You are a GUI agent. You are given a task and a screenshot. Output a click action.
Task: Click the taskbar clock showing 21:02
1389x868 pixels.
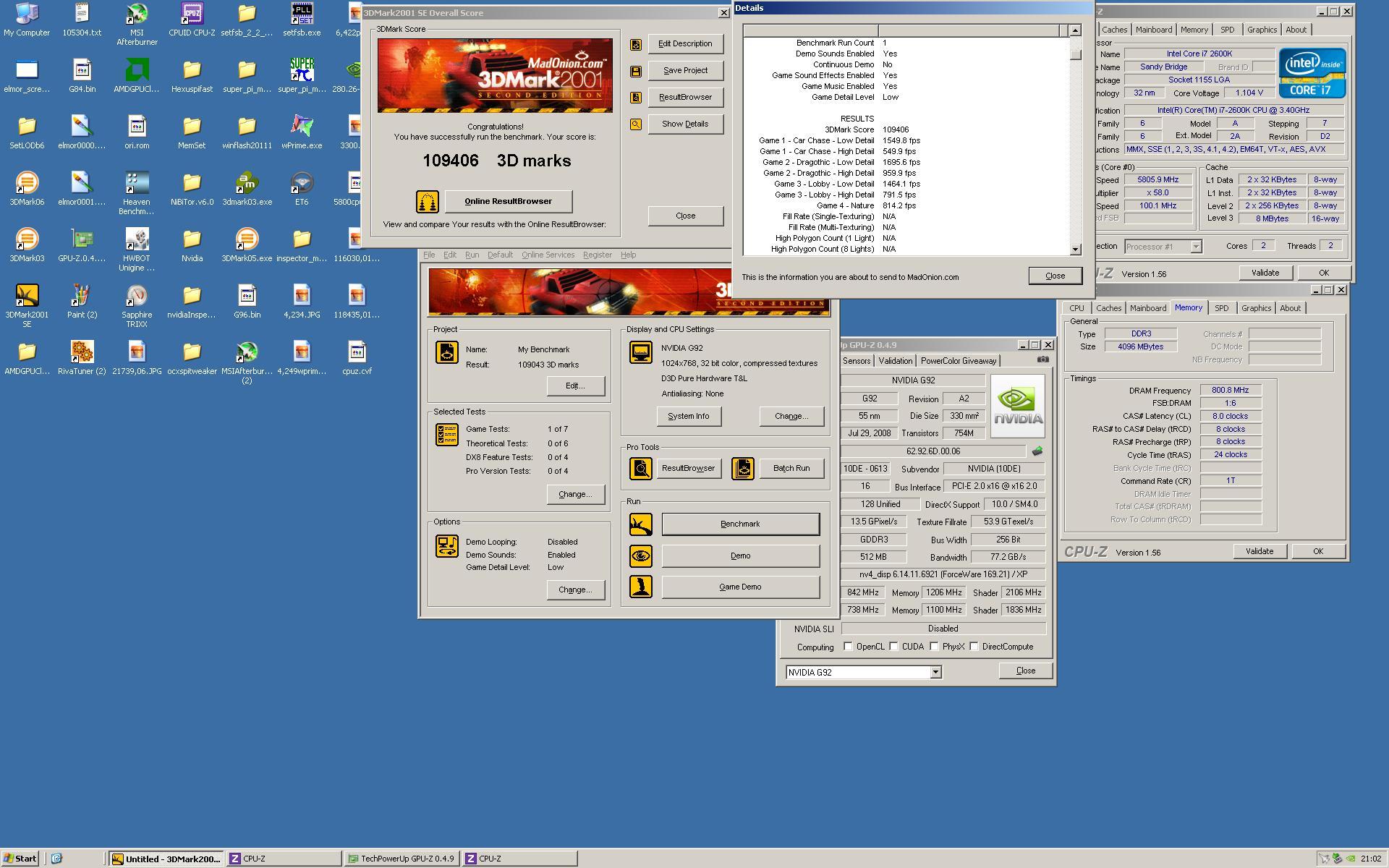coord(1370,859)
